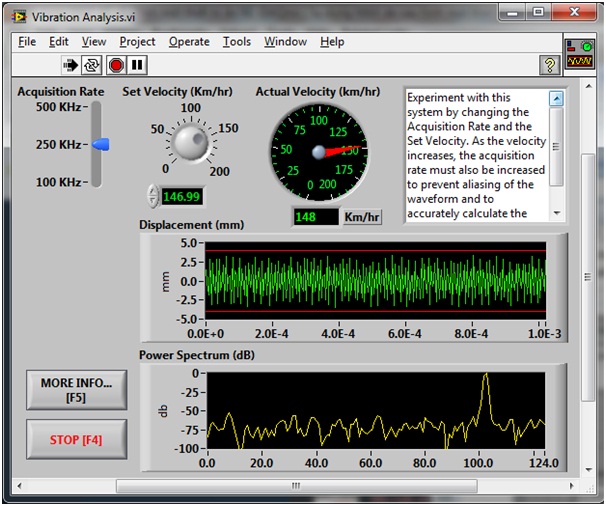Viewport: 606px width, 506px height.
Task: Click the Pause toolbar icon
Action: [x=137, y=65]
